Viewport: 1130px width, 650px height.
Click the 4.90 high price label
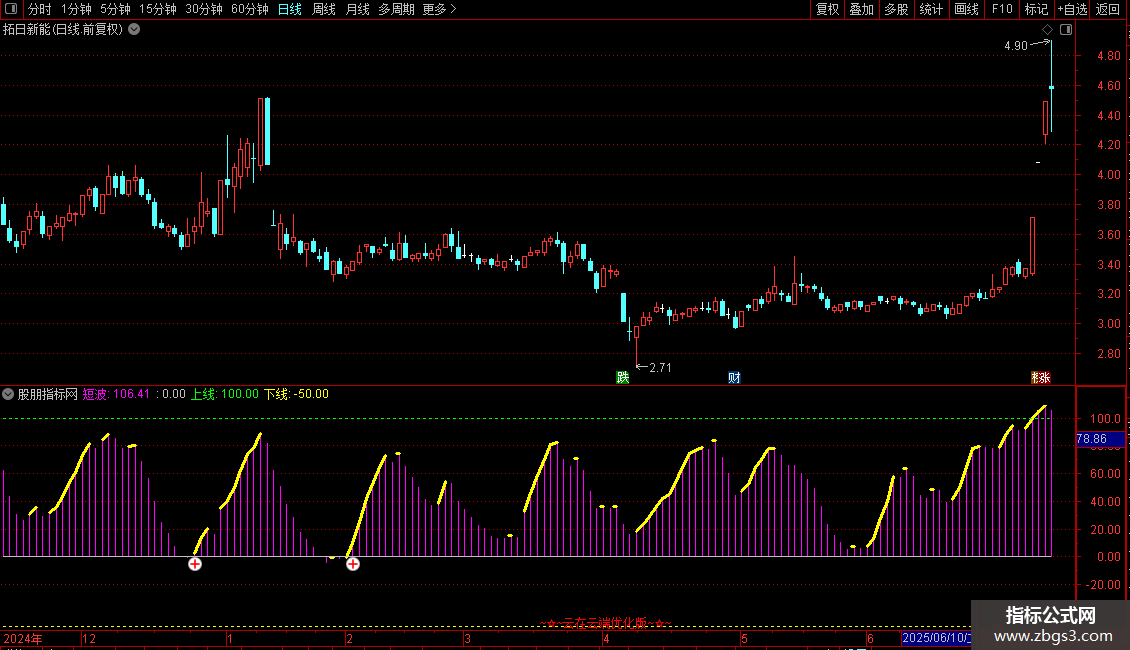click(1015, 45)
